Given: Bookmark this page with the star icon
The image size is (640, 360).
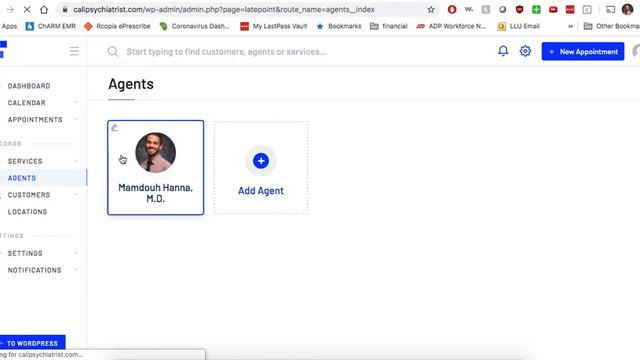Looking at the screenshot, I should 431,9.
